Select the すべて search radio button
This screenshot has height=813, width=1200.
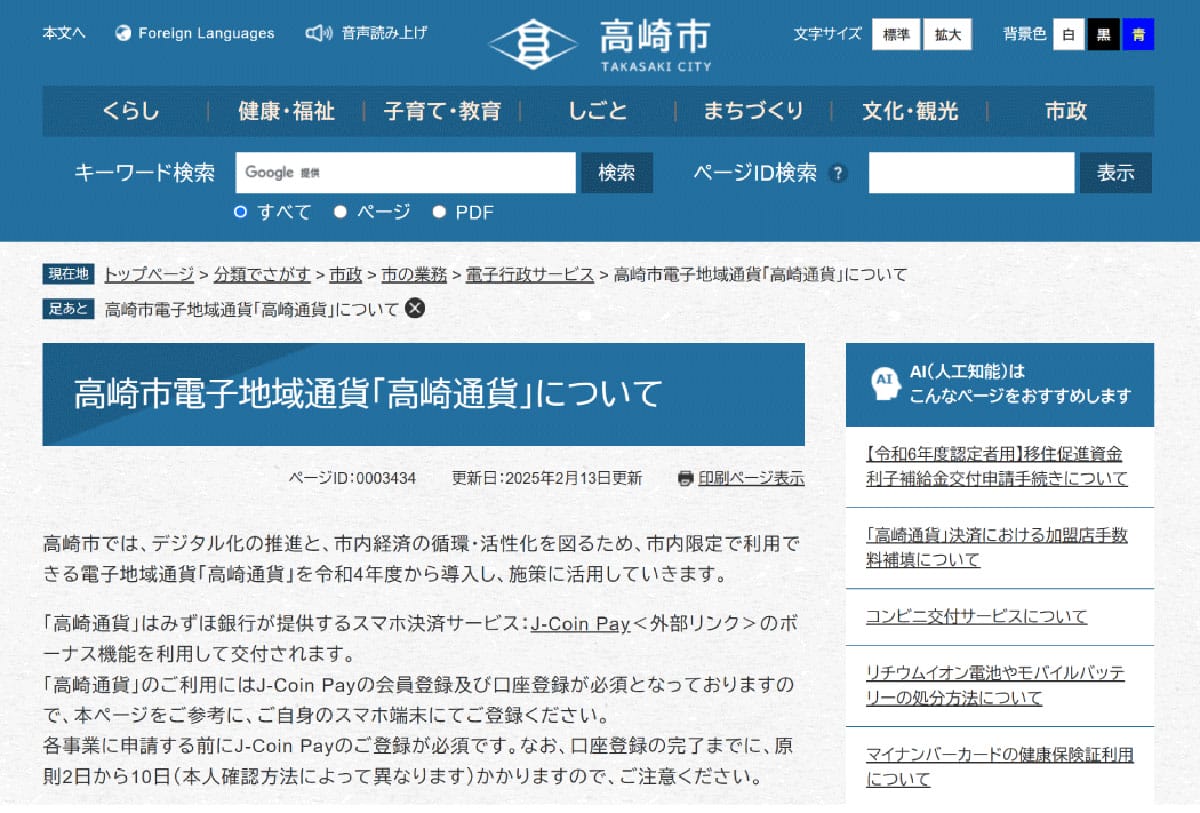[240, 211]
